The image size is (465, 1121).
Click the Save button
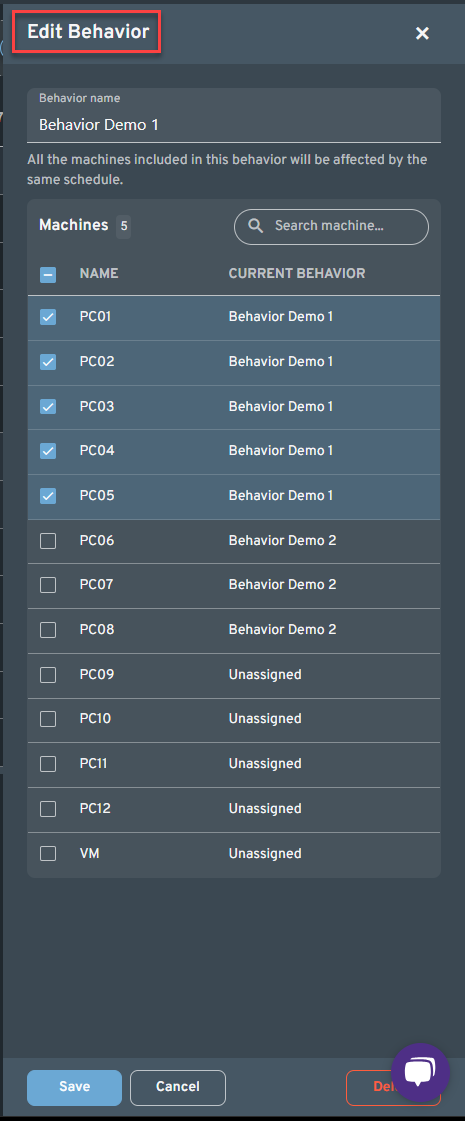[x=74, y=1087]
